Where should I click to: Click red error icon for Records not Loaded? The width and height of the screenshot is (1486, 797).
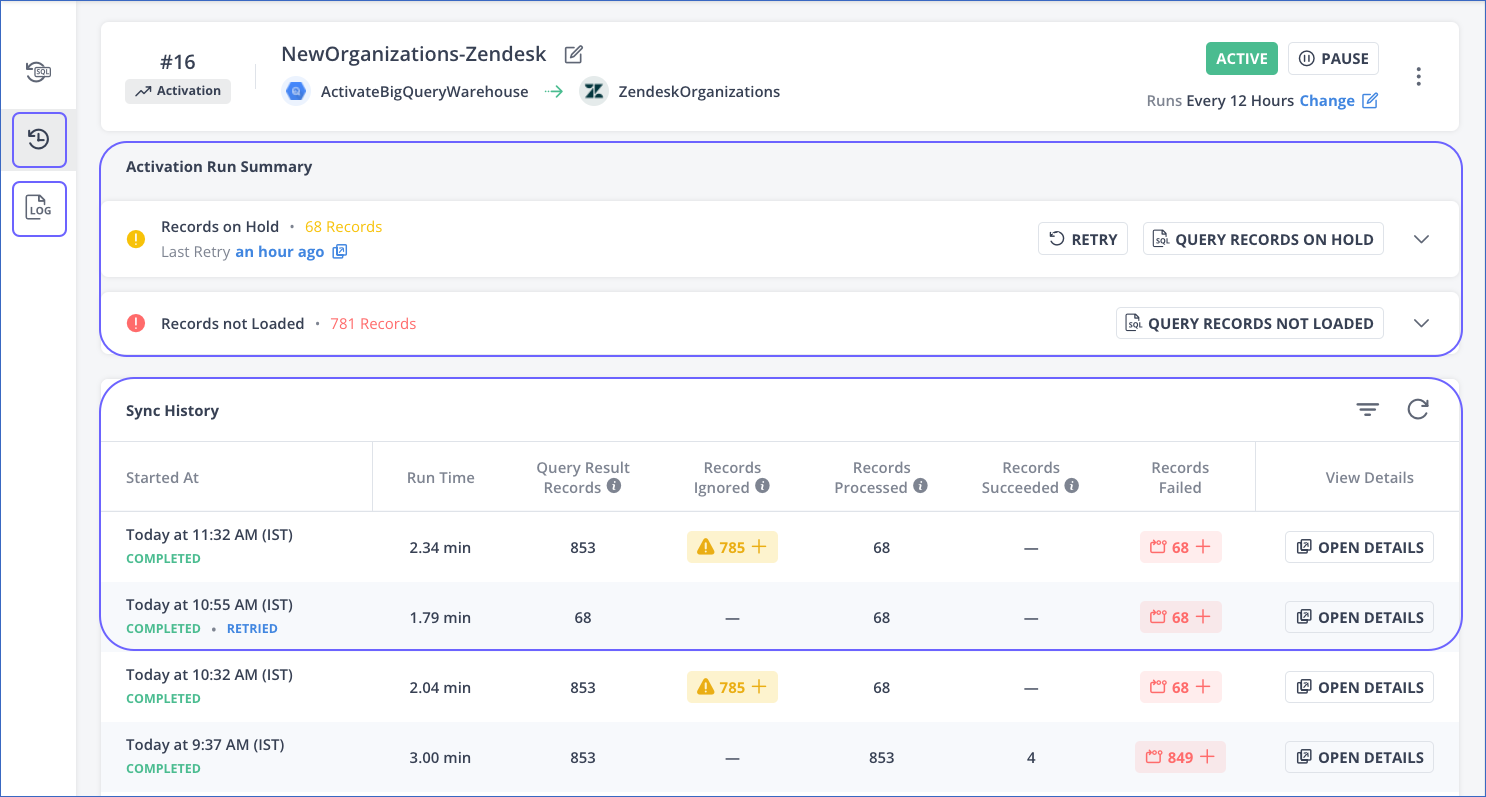point(136,323)
